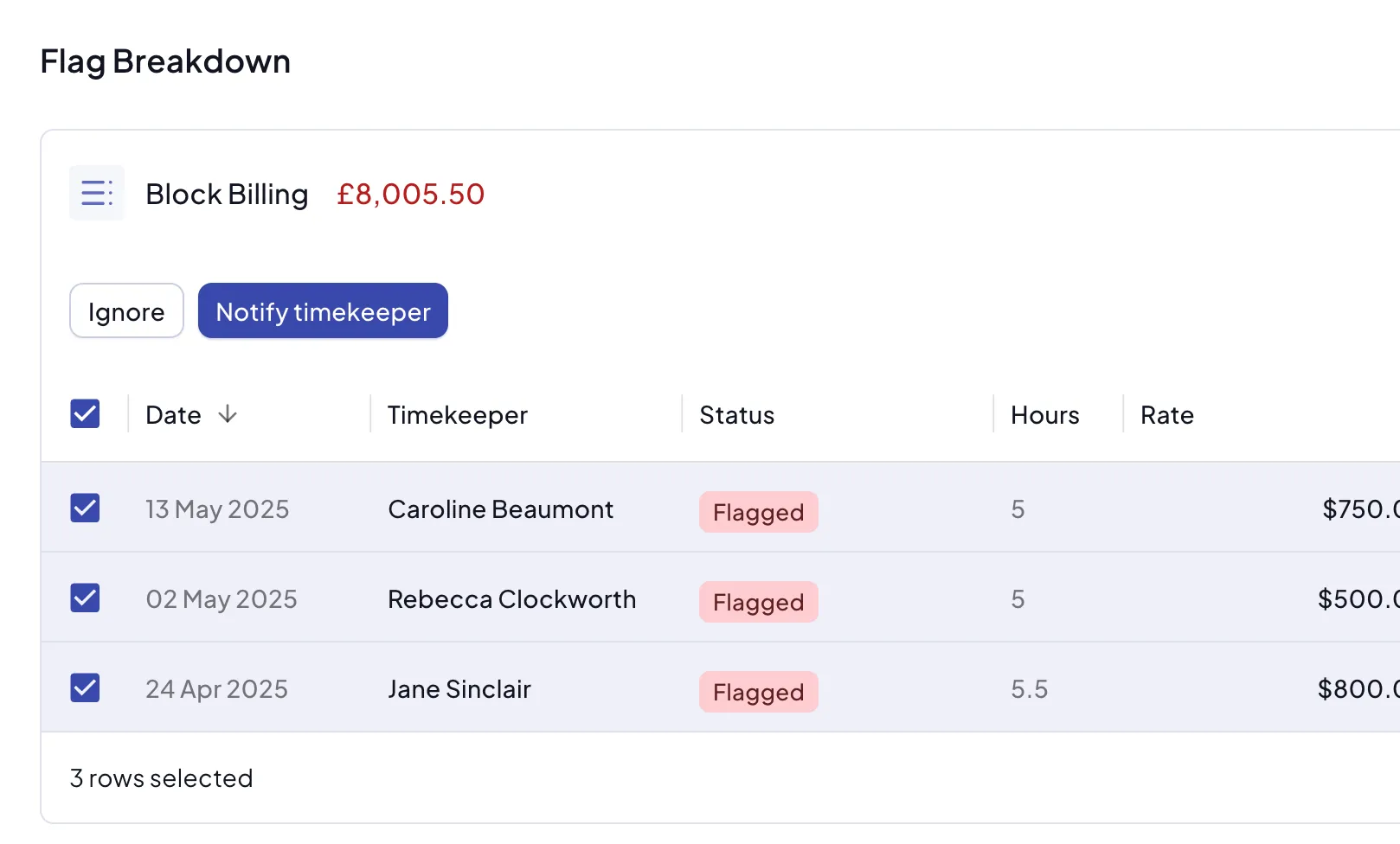Image resolution: width=1400 pixels, height=844 pixels.
Task: Click the £8,005.50 Block Billing total
Action: coord(410,195)
